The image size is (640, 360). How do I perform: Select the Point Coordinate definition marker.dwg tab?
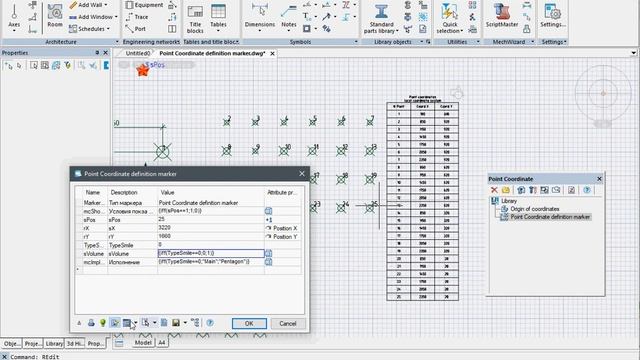tap(212, 53)
